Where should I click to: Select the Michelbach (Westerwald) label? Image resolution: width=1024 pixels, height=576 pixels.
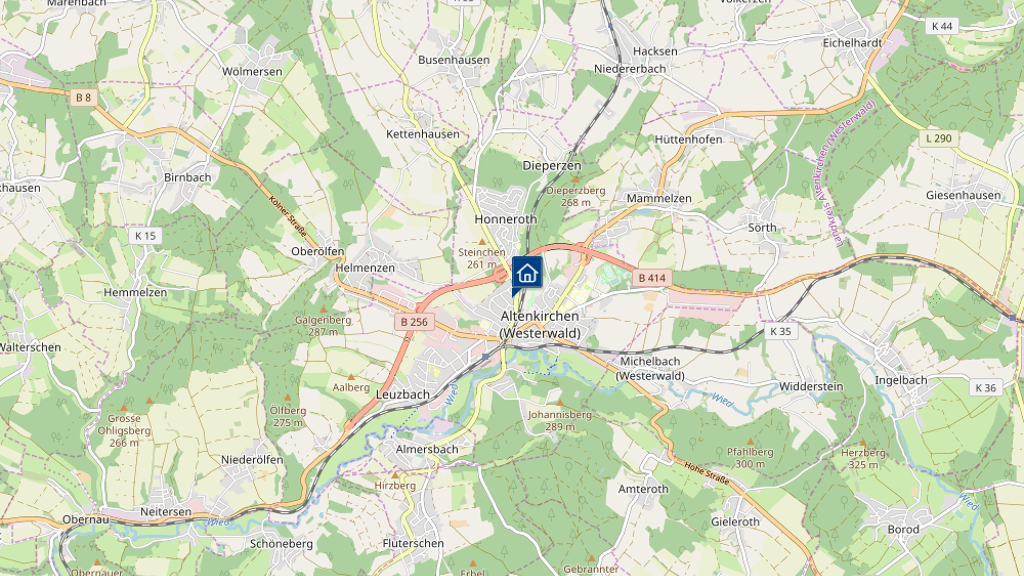[x=650, y=368]
